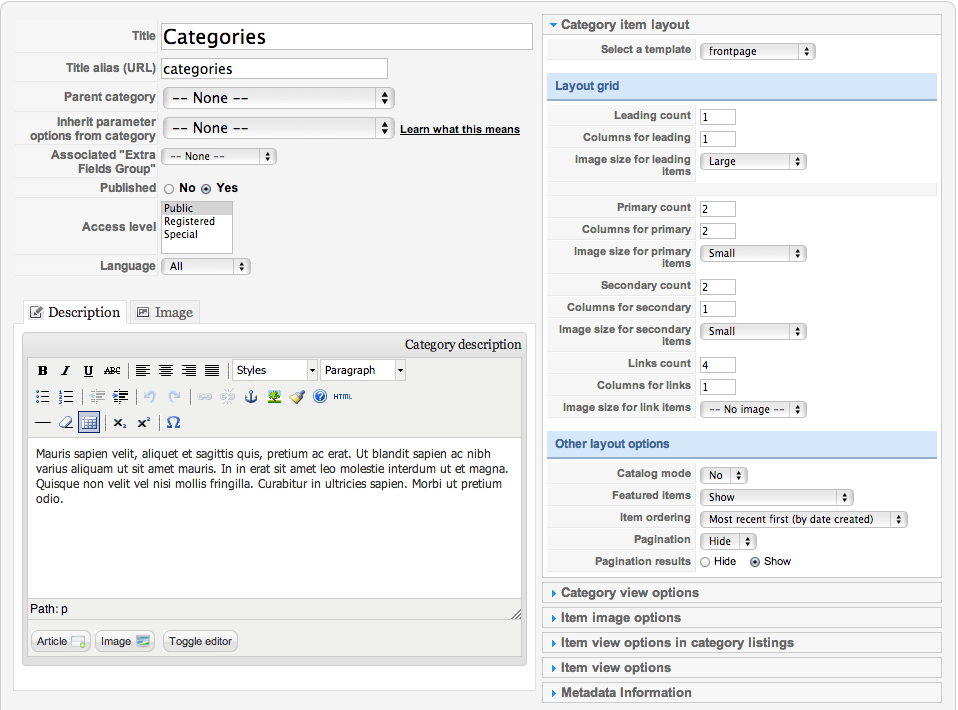
Task: Set Published to Yes
Action: (x=207, y=189)
